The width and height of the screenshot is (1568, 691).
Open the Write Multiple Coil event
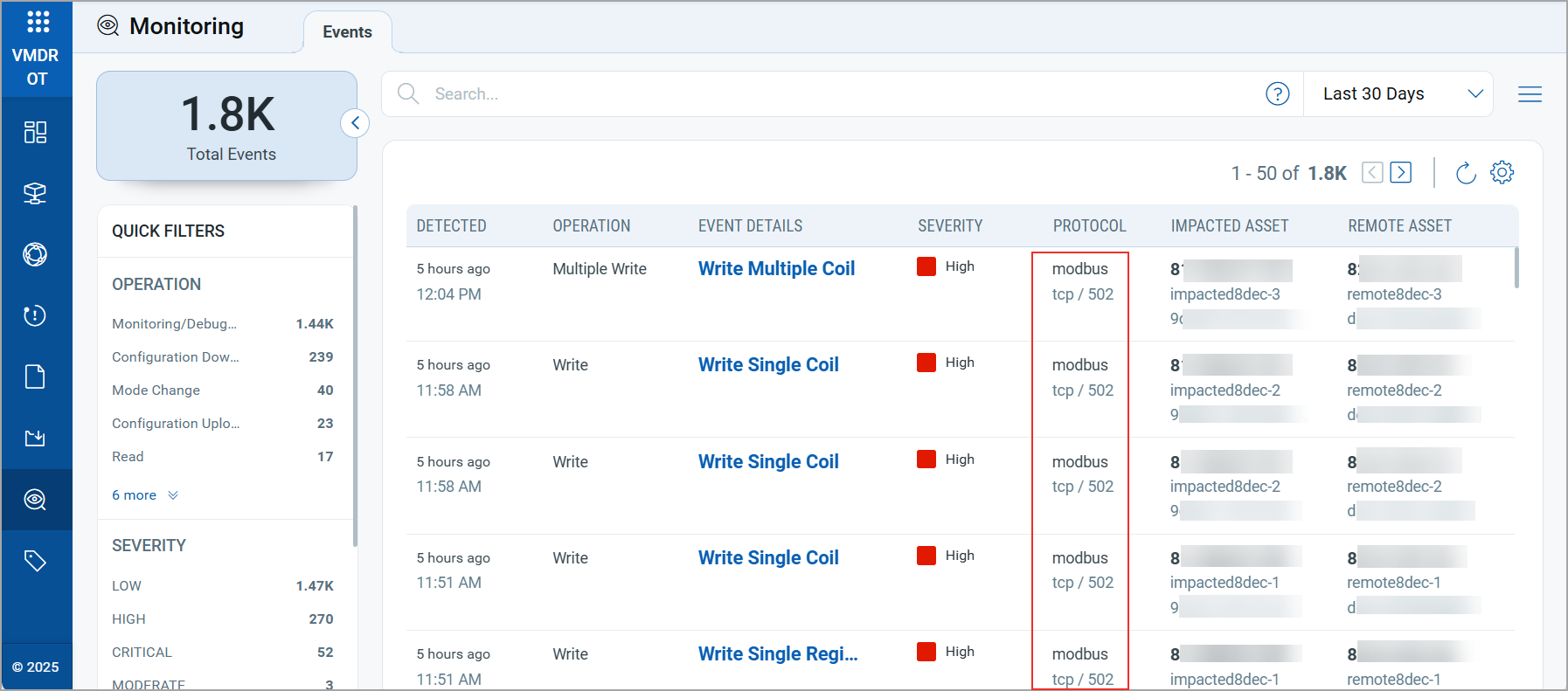pyautogui.click(x=776, y=269)
